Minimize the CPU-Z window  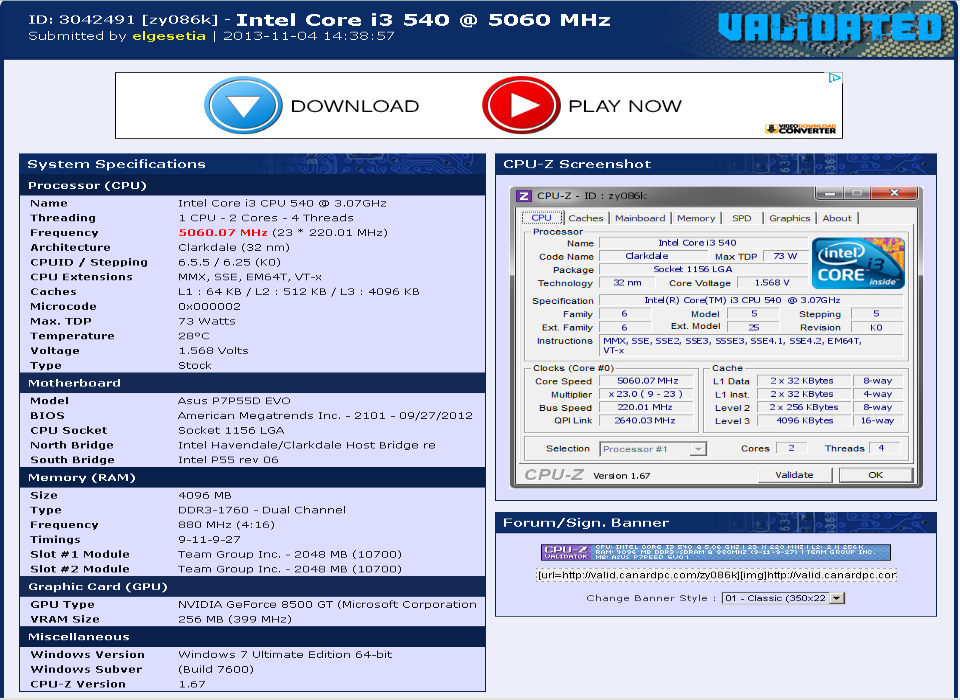pos(830,194)
